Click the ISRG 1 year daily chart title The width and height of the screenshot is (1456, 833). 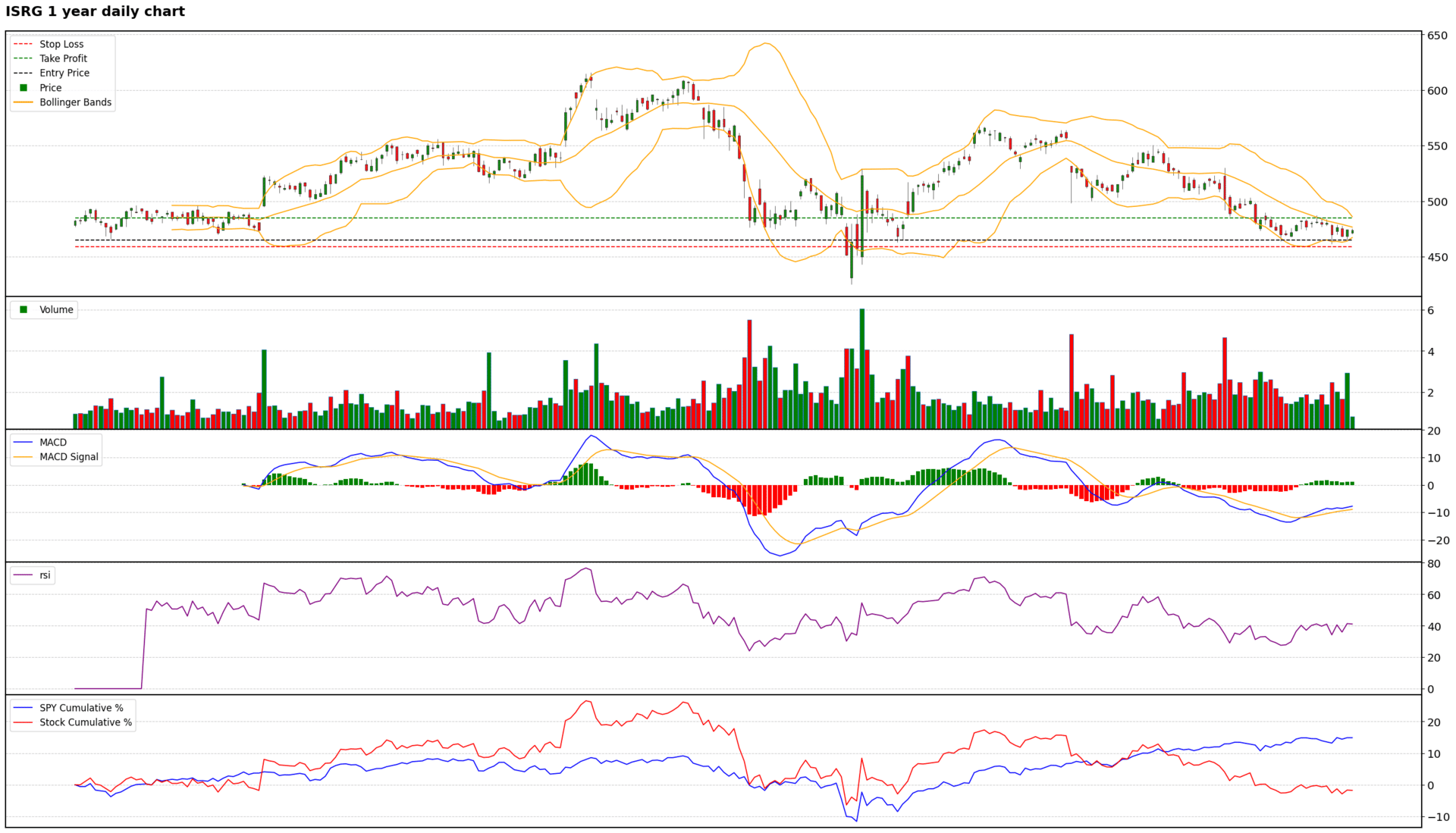click(96, 11)
